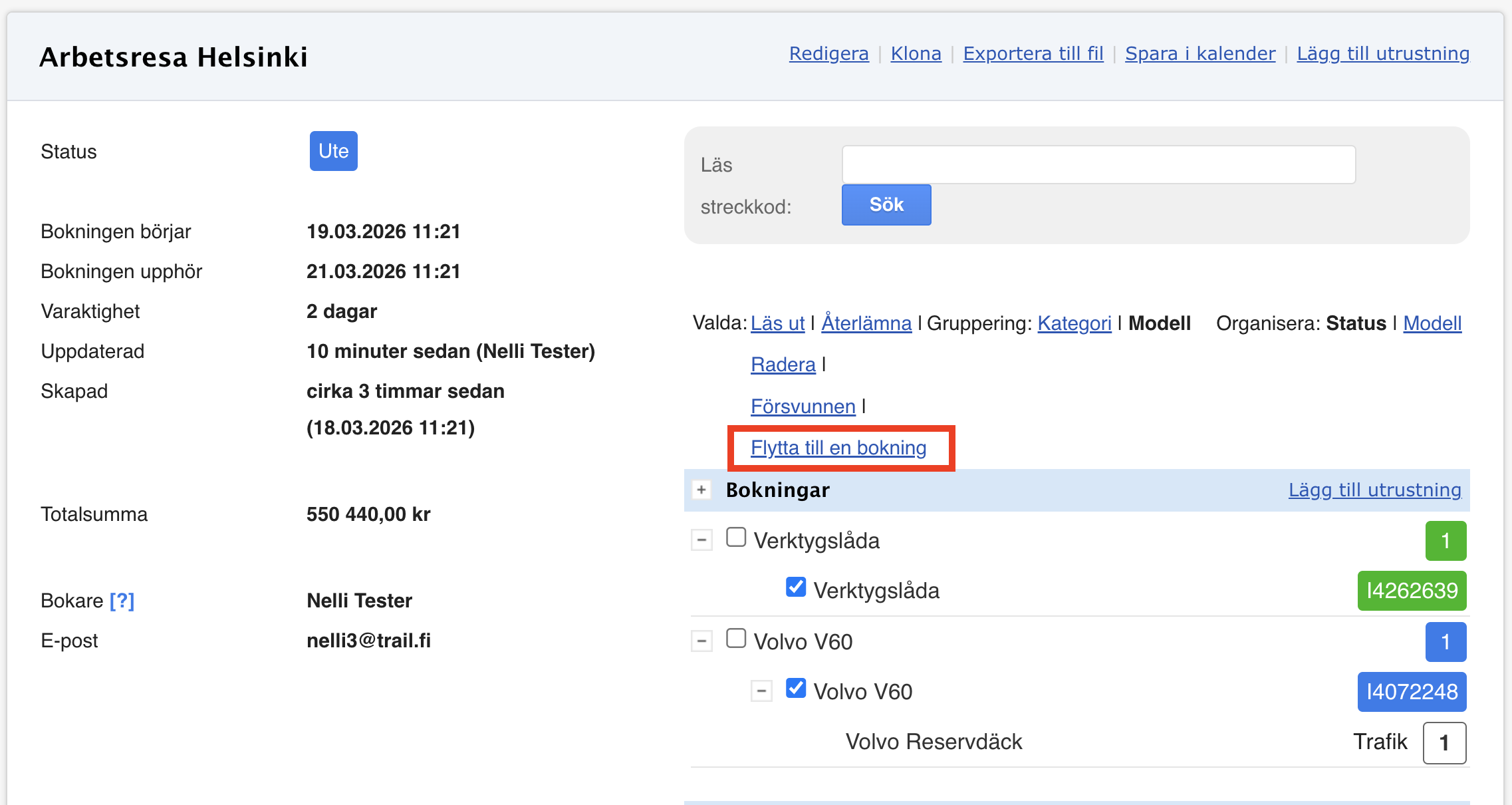Open the Redigera link

click(828, 53)
